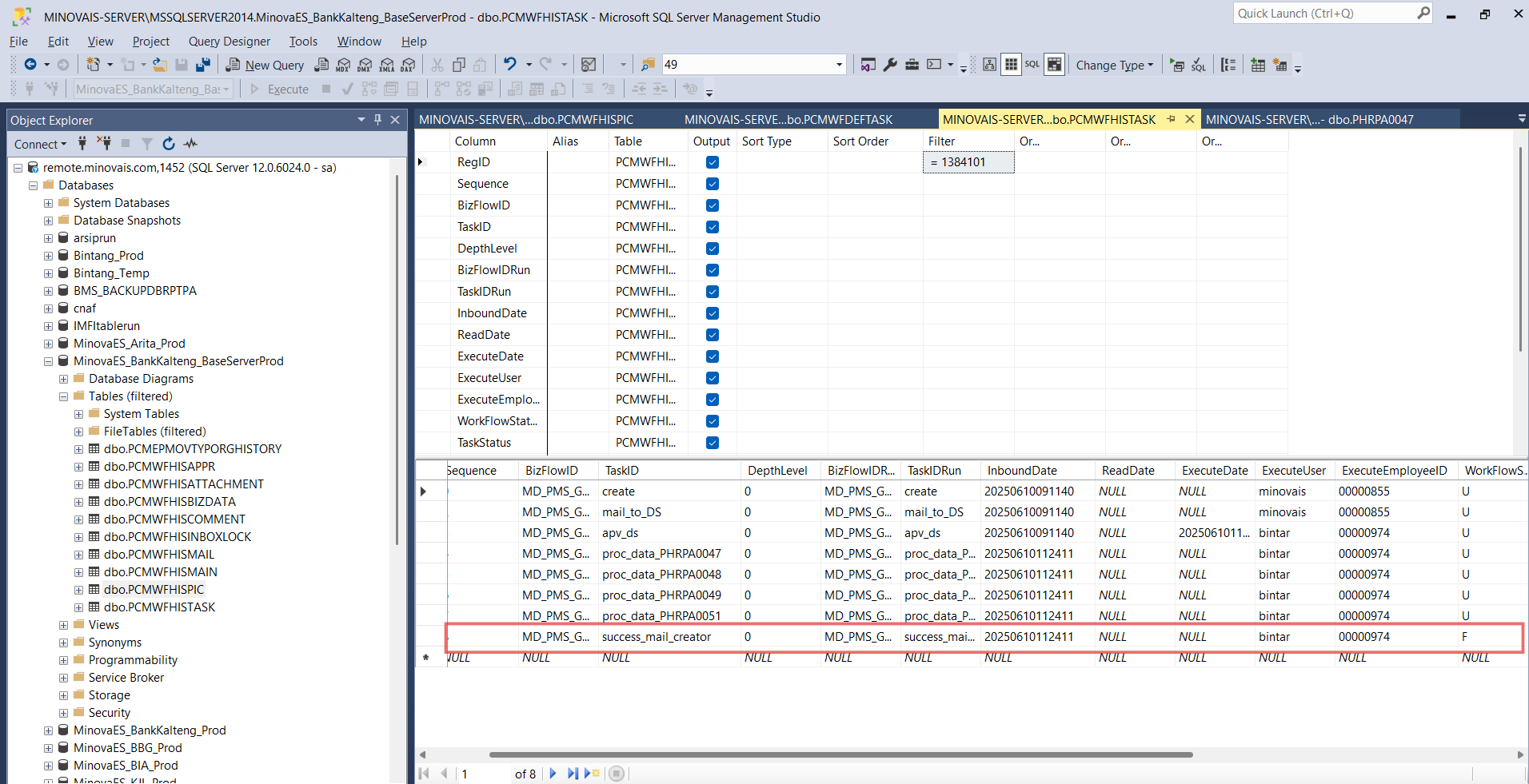Collapse the Tables (filtered) node

pos(63,396)
